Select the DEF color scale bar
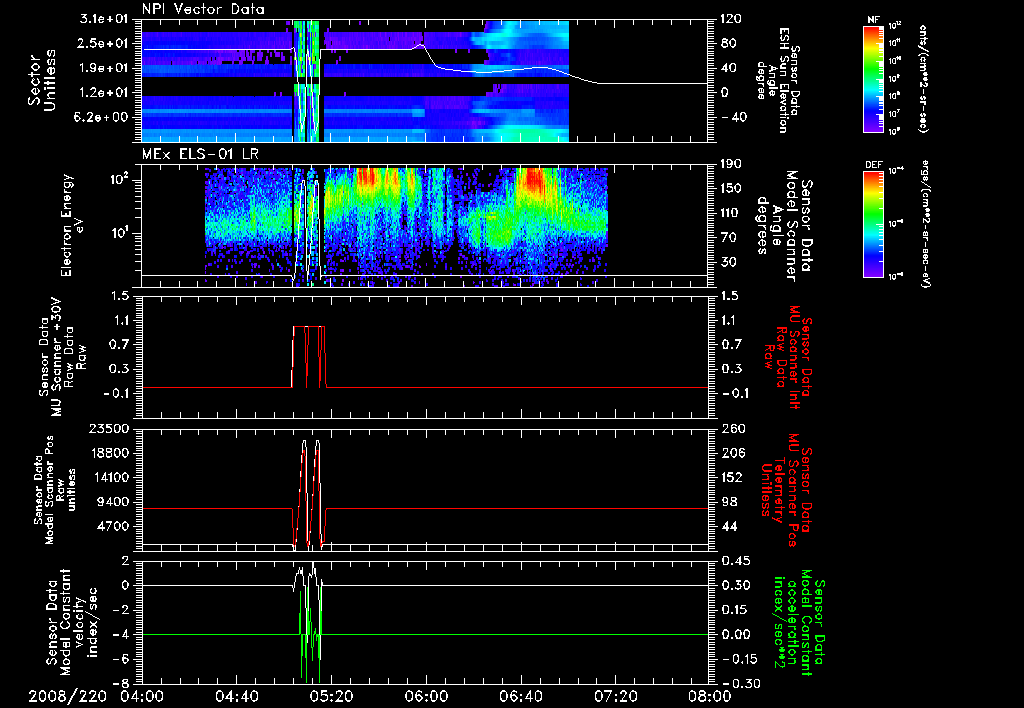Viewport: 1024px width, 708px height. [873, 224]
